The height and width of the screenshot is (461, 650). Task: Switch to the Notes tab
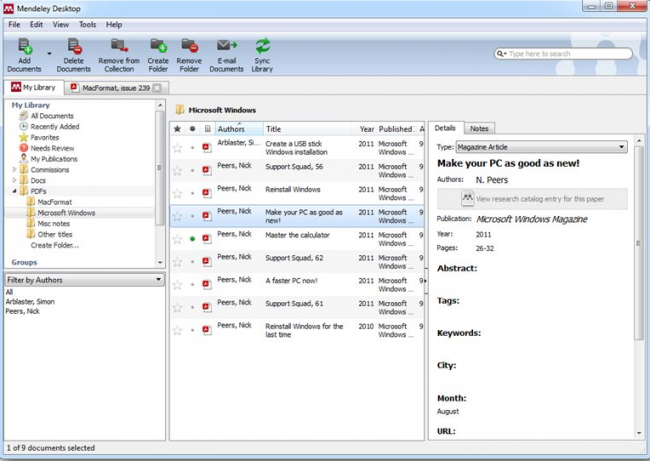coord(479,129)
